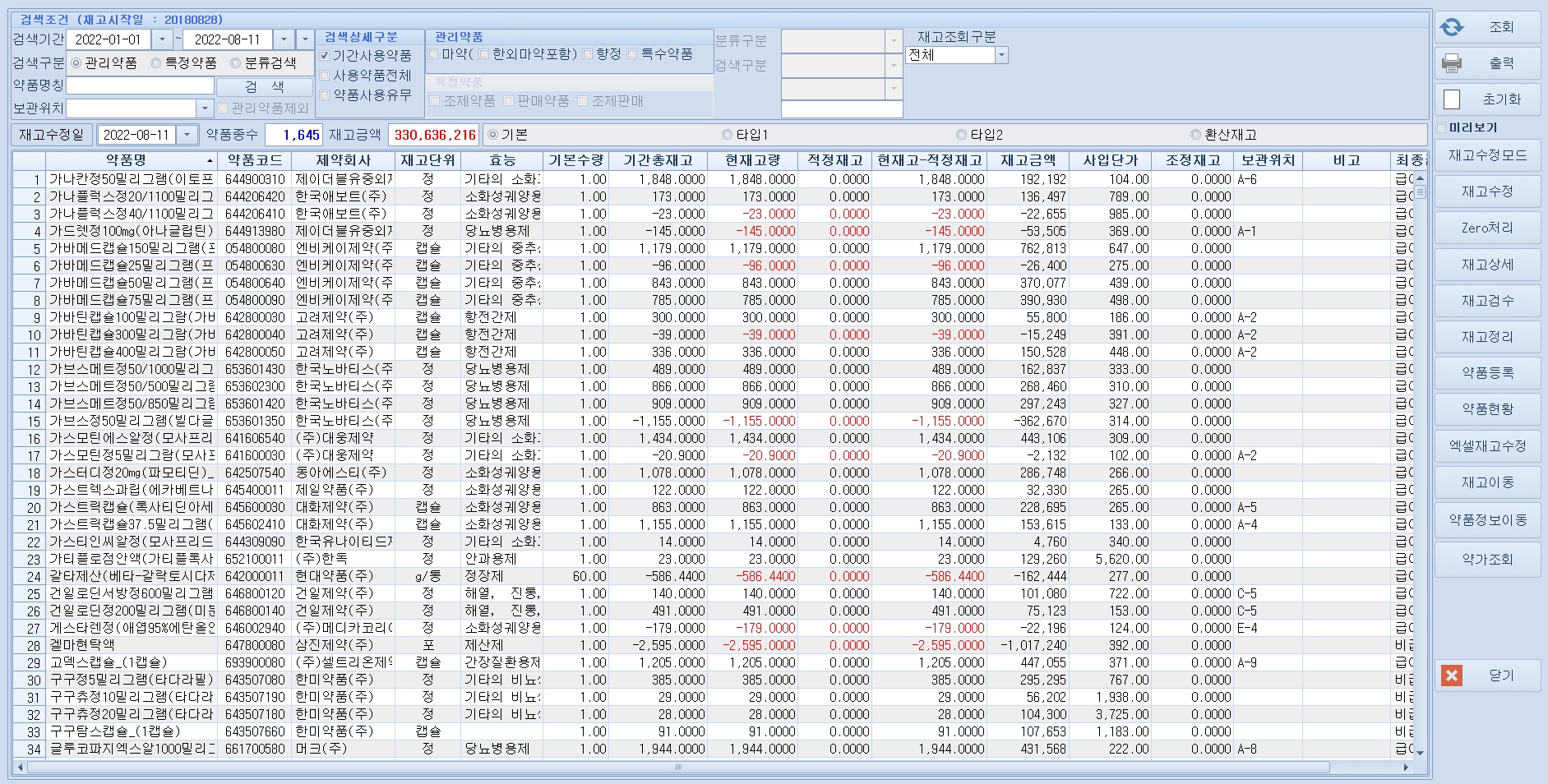The height and width of the screenshot is (784, 1548).
Task: Click the Zero처리 button
Action: 1487,228
